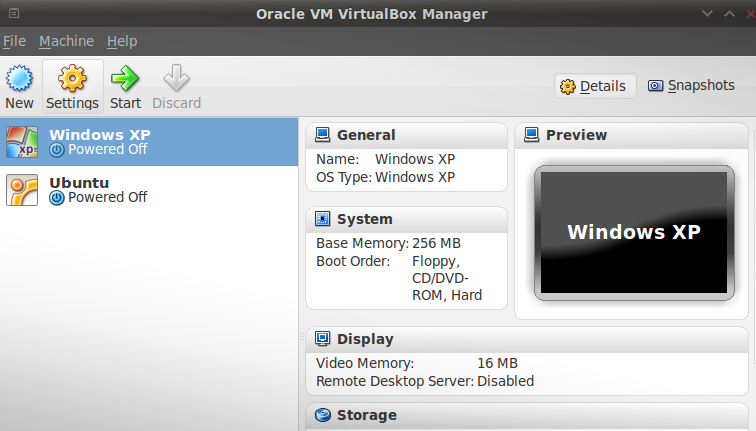Viewport: 756px width, 431px height.
Task: Click the Preview section monitor icon
Action: click(x=531, y=135)
